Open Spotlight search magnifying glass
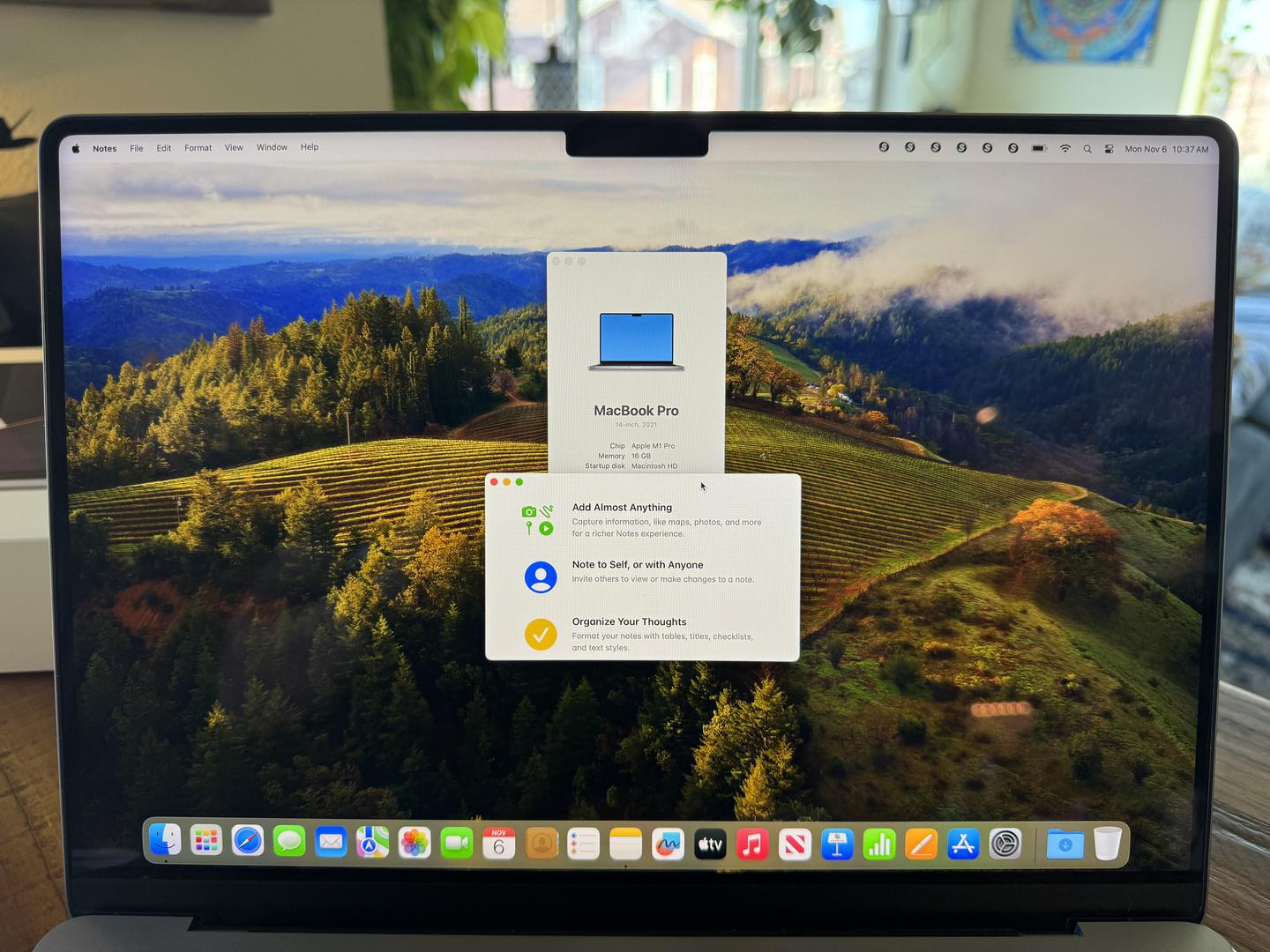The image size is (1270, 952). click(1087, 149)
